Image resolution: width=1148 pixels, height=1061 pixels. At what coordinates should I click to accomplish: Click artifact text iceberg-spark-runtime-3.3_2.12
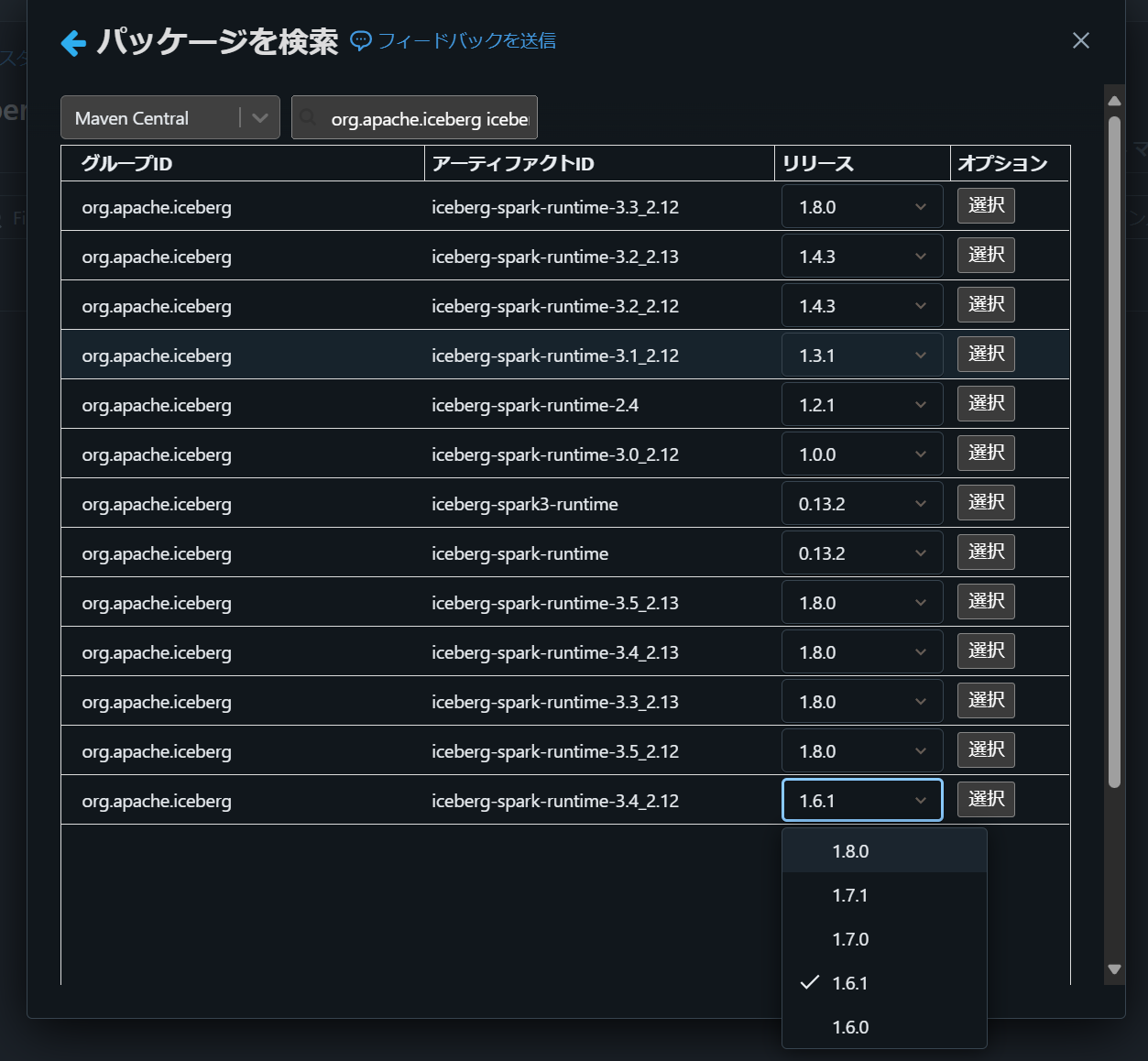[x=555, y=207]
